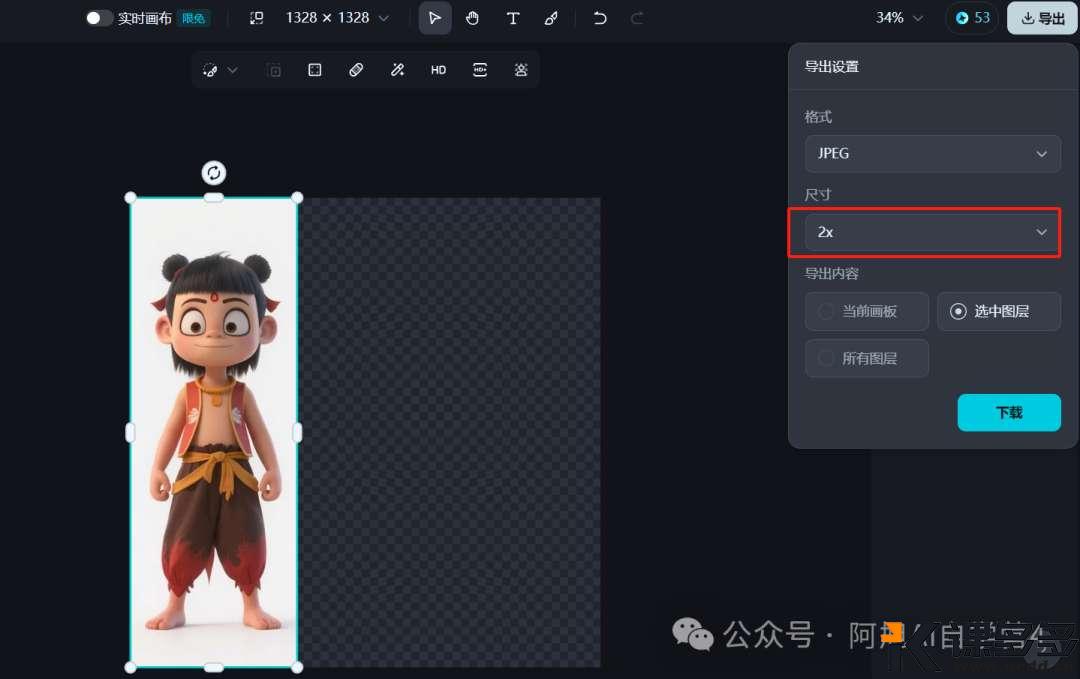Expand the inpaint tool options chevron
Image resolution: width=1080 pixels, height=679 pixels.
233,70
